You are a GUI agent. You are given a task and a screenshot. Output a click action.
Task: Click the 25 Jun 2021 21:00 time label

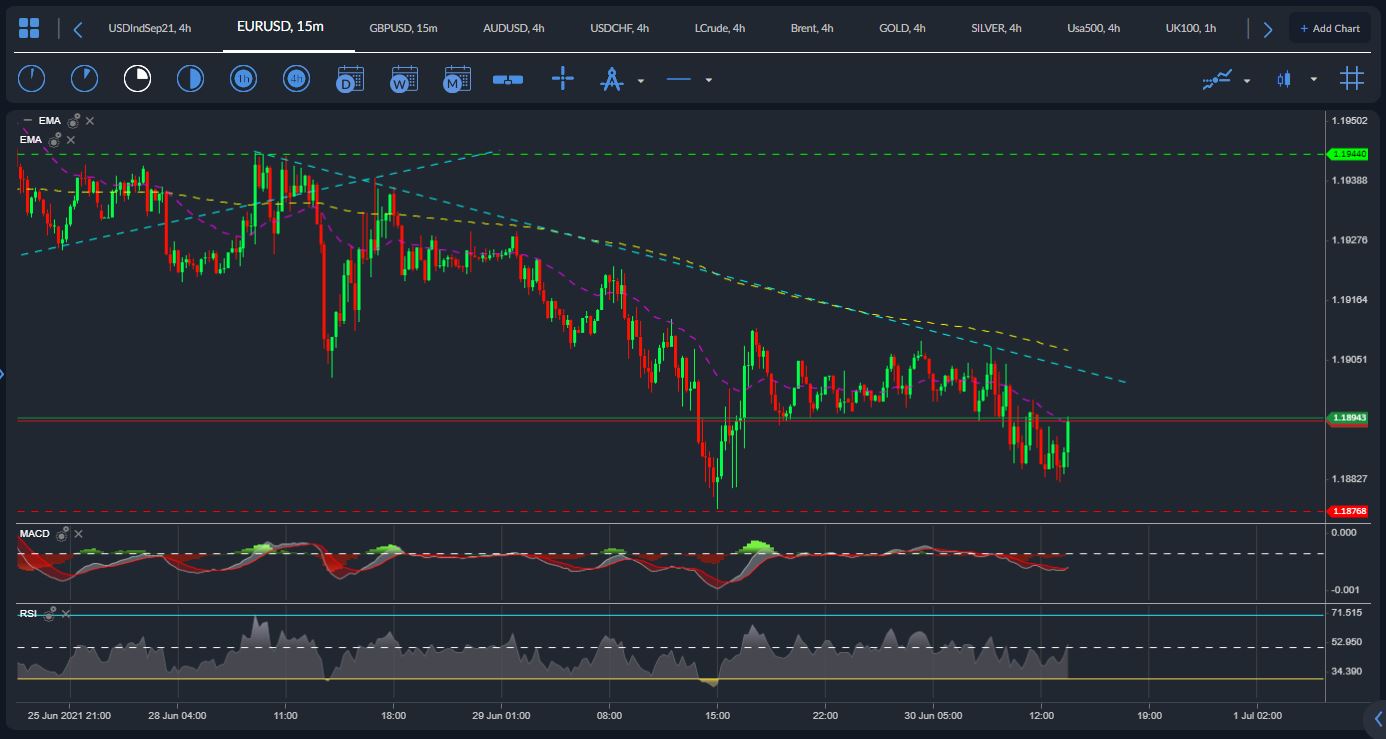point(69,716)
